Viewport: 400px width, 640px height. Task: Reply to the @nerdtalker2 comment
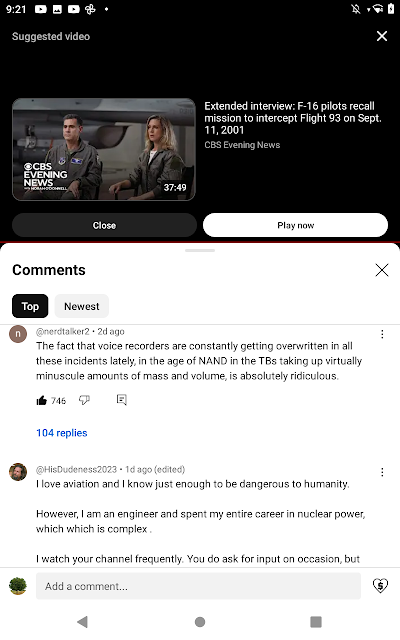pos(122,400)
